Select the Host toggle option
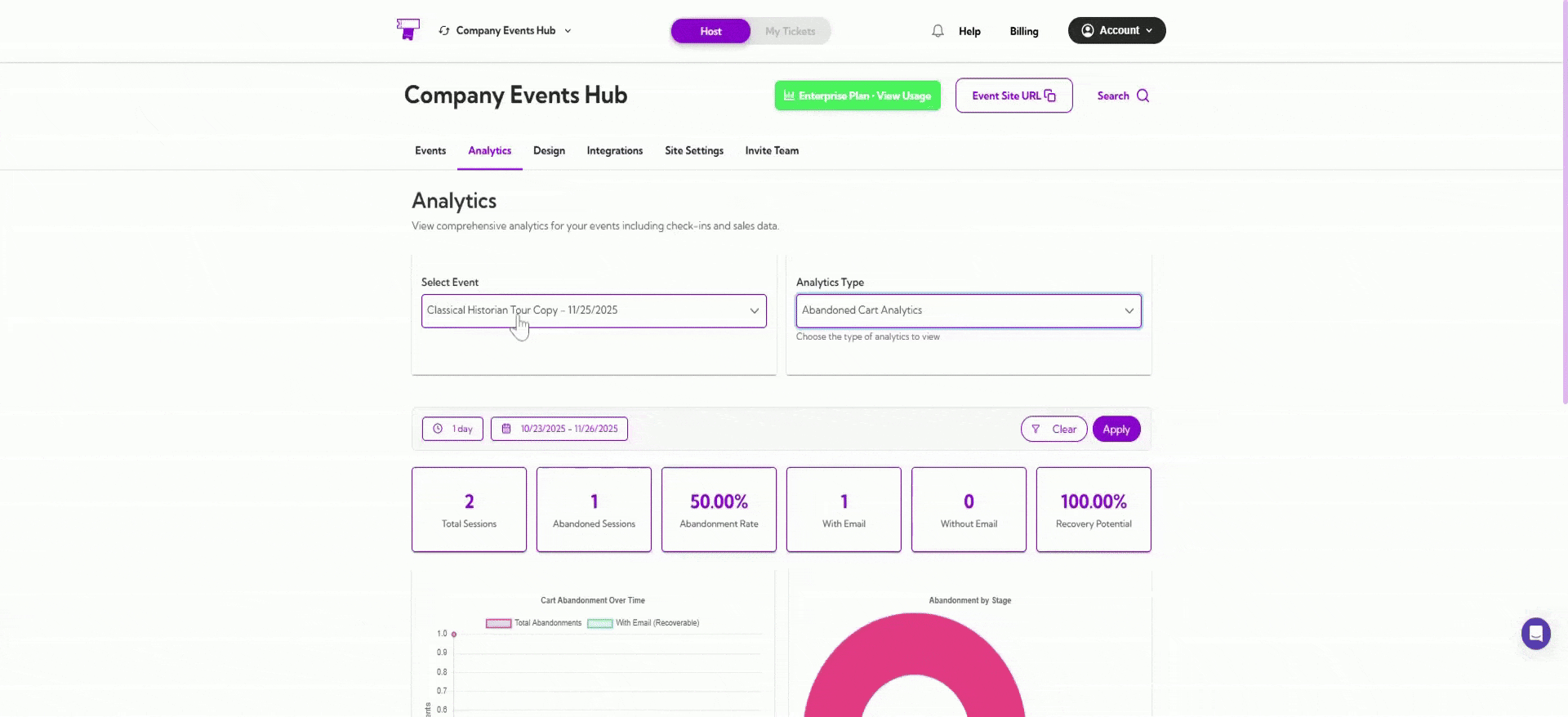Screen dimensions: 1568x717 click(710, 31)
